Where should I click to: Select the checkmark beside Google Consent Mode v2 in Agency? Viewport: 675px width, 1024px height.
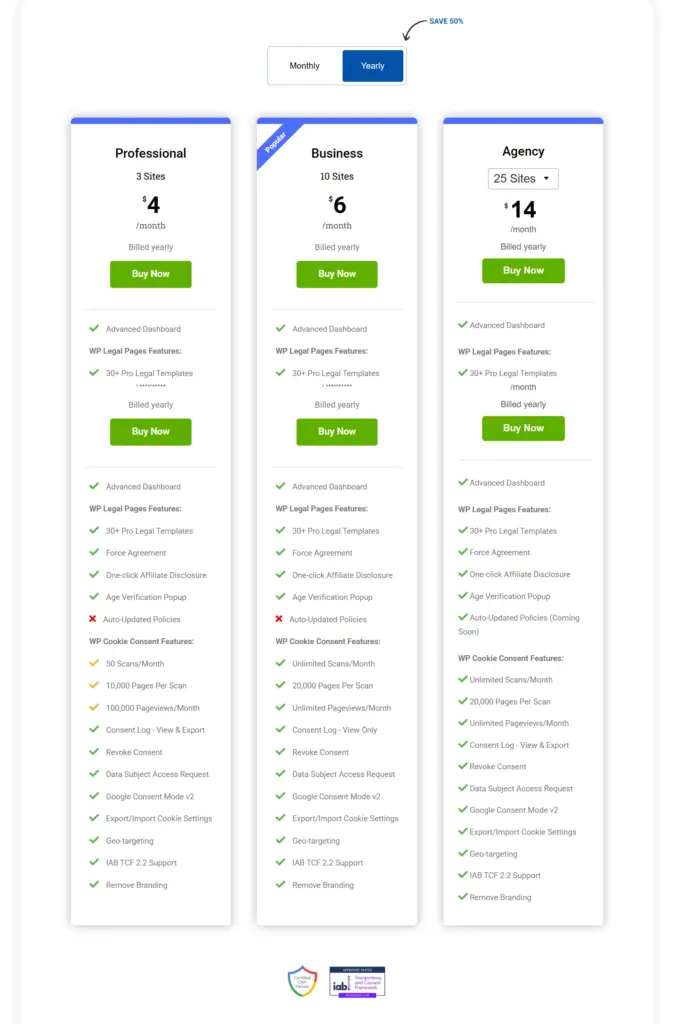tap(463, 810)
